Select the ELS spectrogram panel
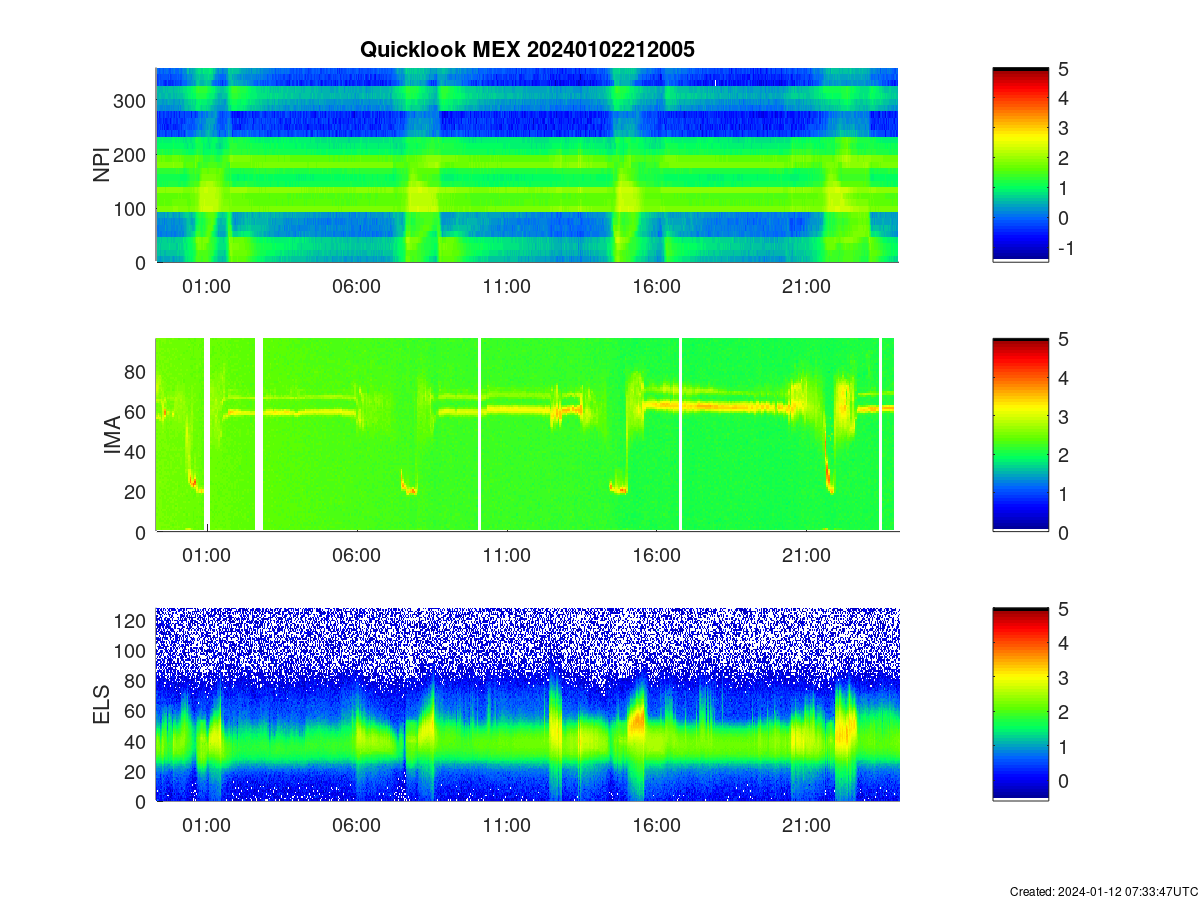The width and height of the screenshot is (1200, 900). 527,705
